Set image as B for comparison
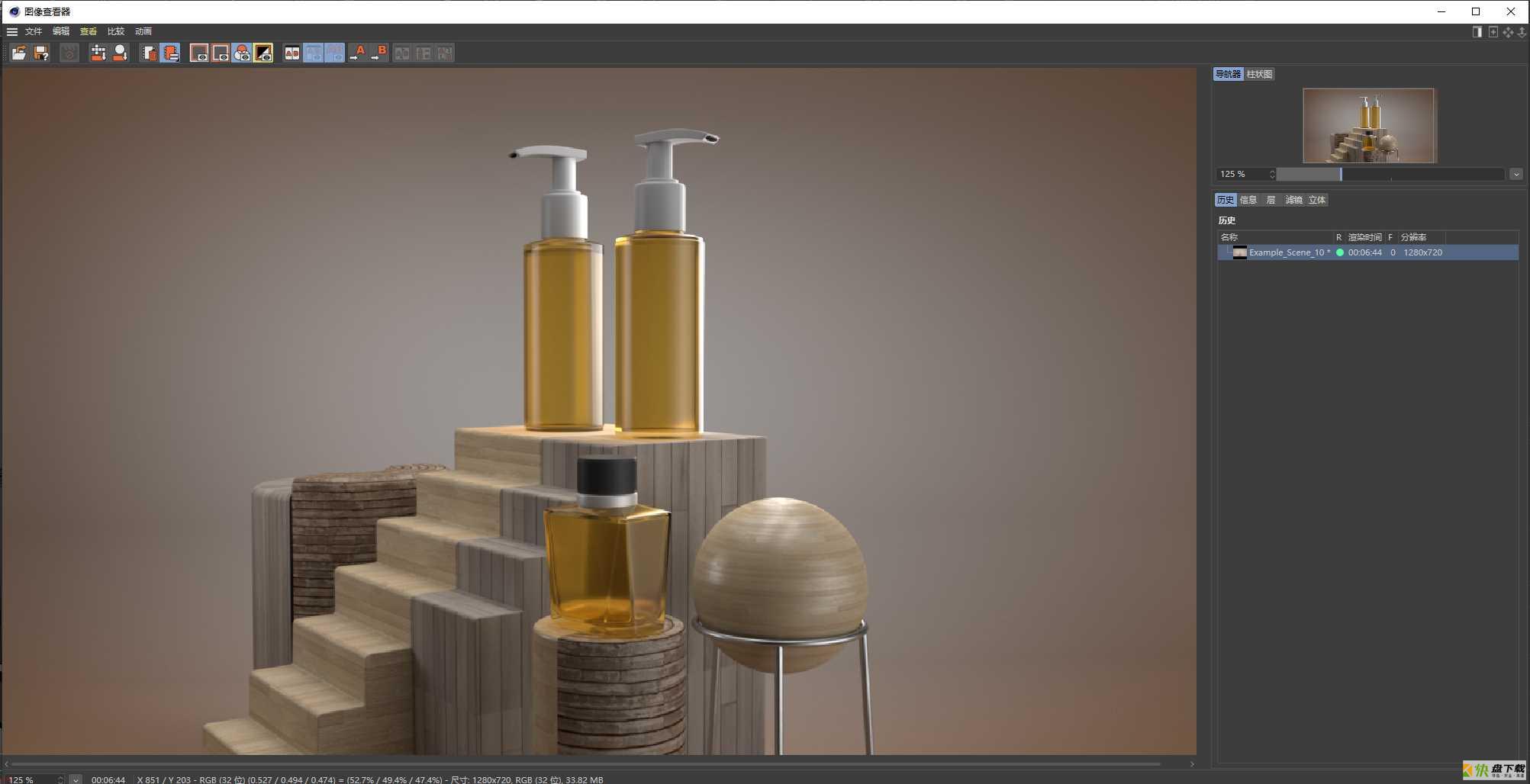The image size is (1530, 784). pos(378,53)
